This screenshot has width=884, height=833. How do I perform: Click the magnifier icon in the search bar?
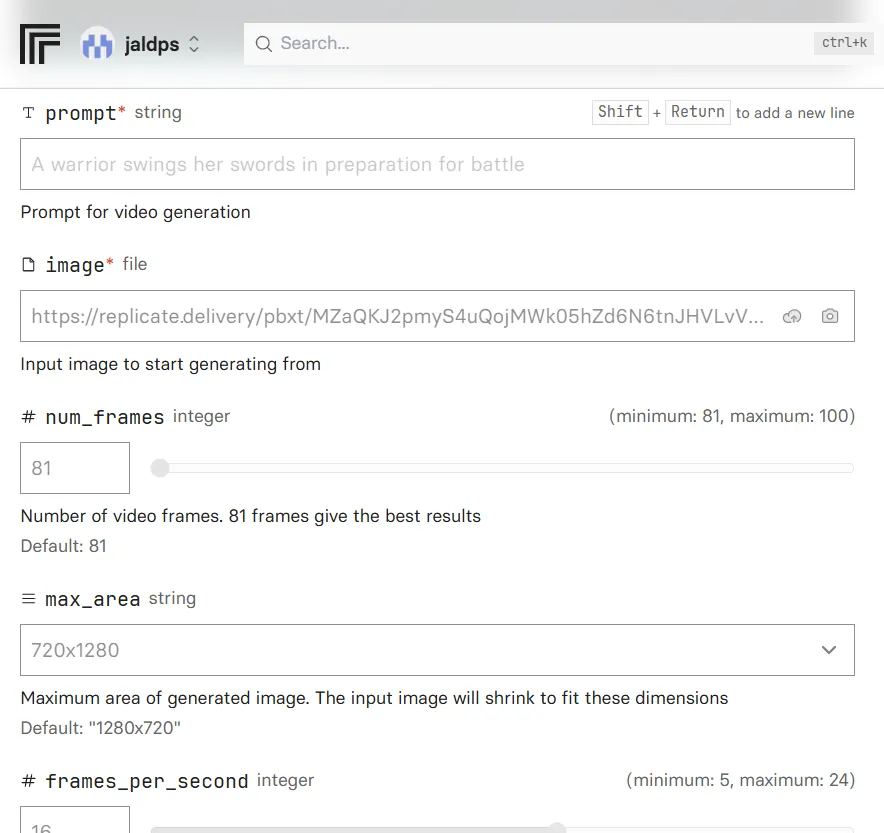(264, 44)
